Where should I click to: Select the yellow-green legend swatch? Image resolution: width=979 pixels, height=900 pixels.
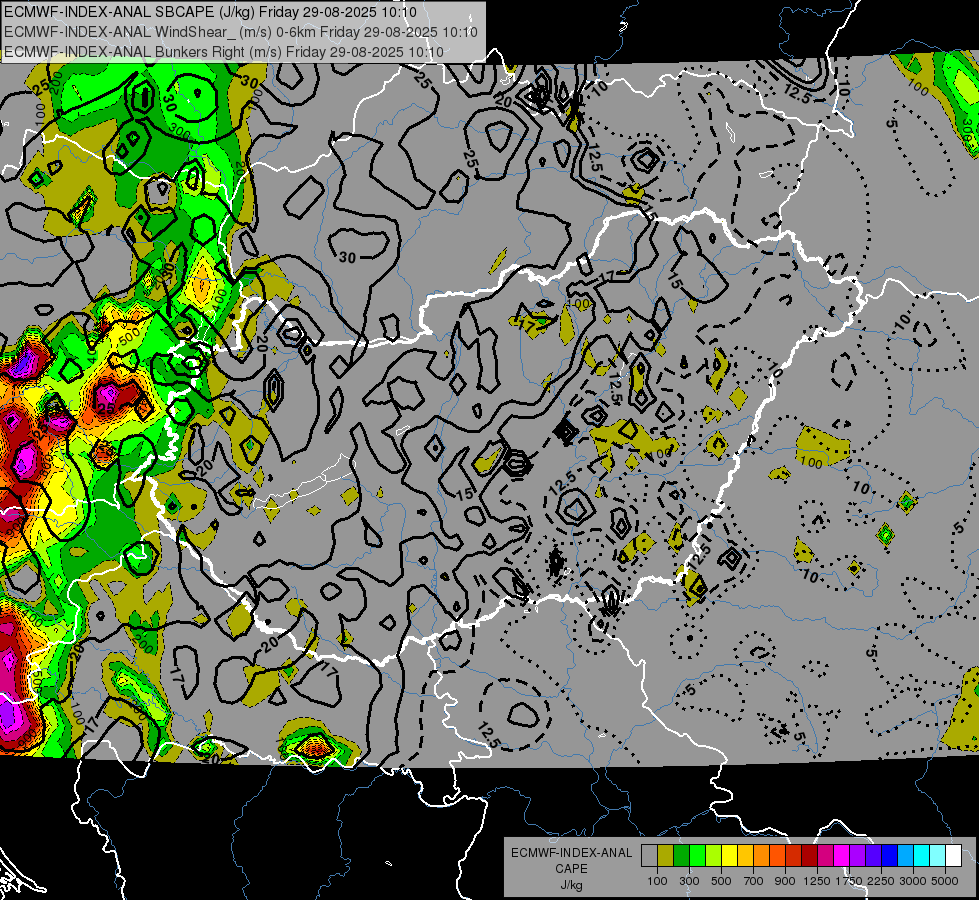[714, 856]
